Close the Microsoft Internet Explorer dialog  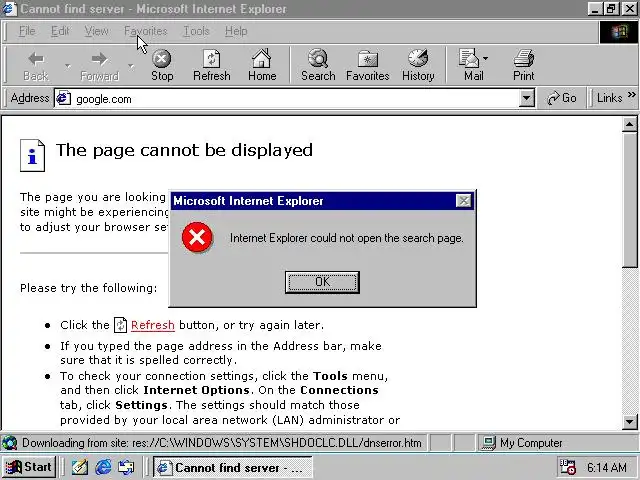(463, 200)
